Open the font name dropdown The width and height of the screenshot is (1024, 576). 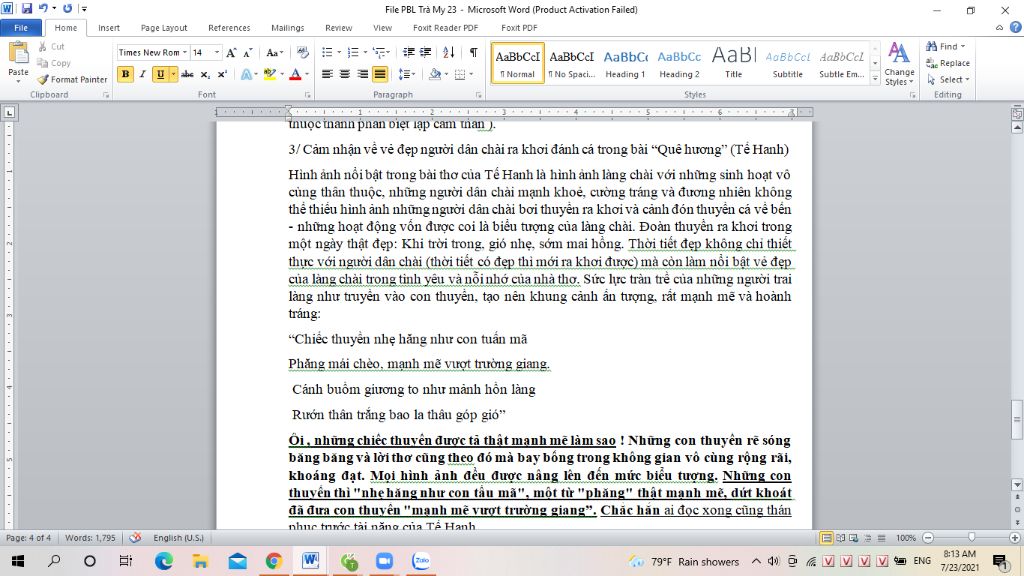click(x=185, y=52)
